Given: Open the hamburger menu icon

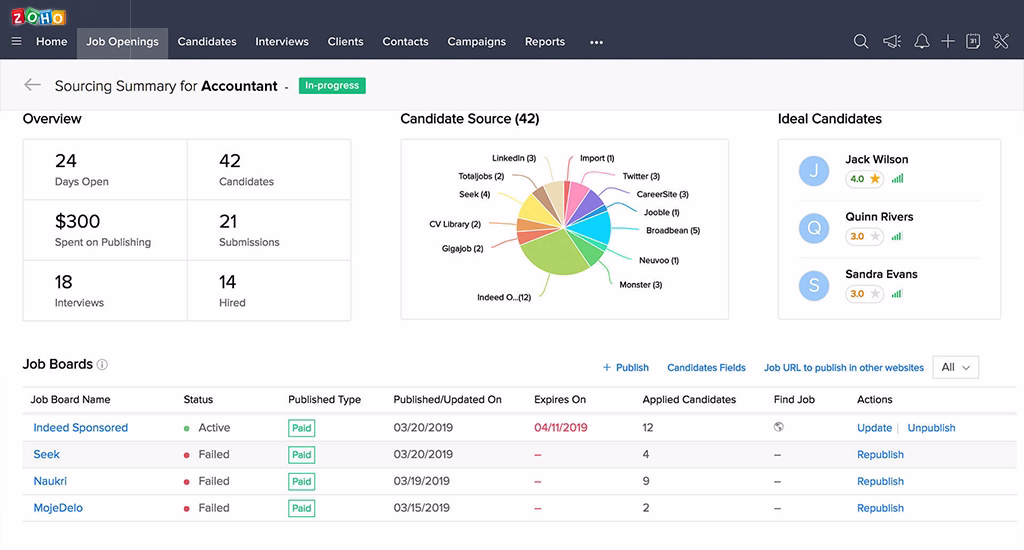Looking at the screenshot, I should (16, 41).
